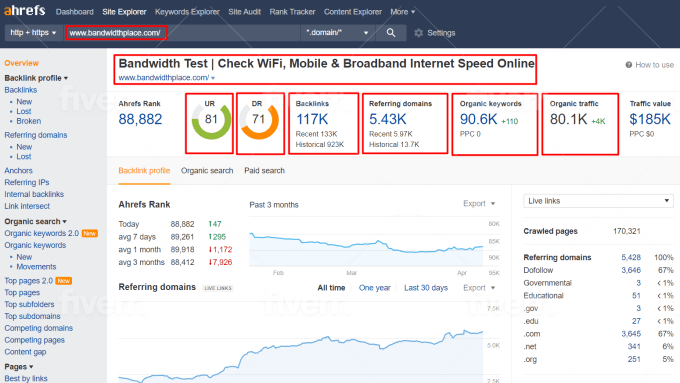The image size is (680, 383).
Task: Expand the More menu
Action: click(402, 12)
